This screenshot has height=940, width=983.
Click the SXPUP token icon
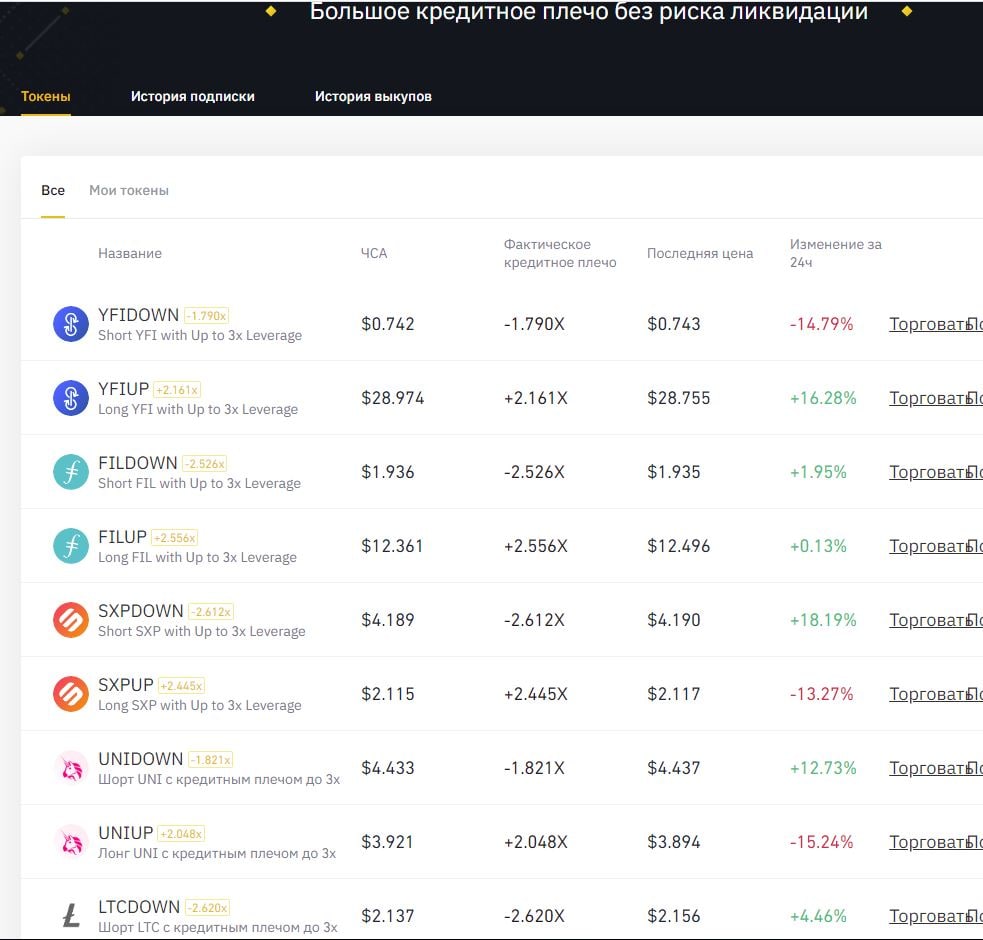pyautogui.click(x=71, y=694)
